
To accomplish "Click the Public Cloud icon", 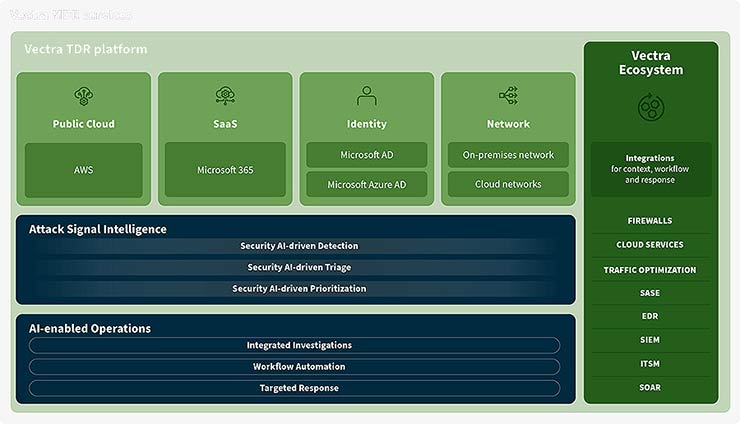I will click(x=84, y=96).
